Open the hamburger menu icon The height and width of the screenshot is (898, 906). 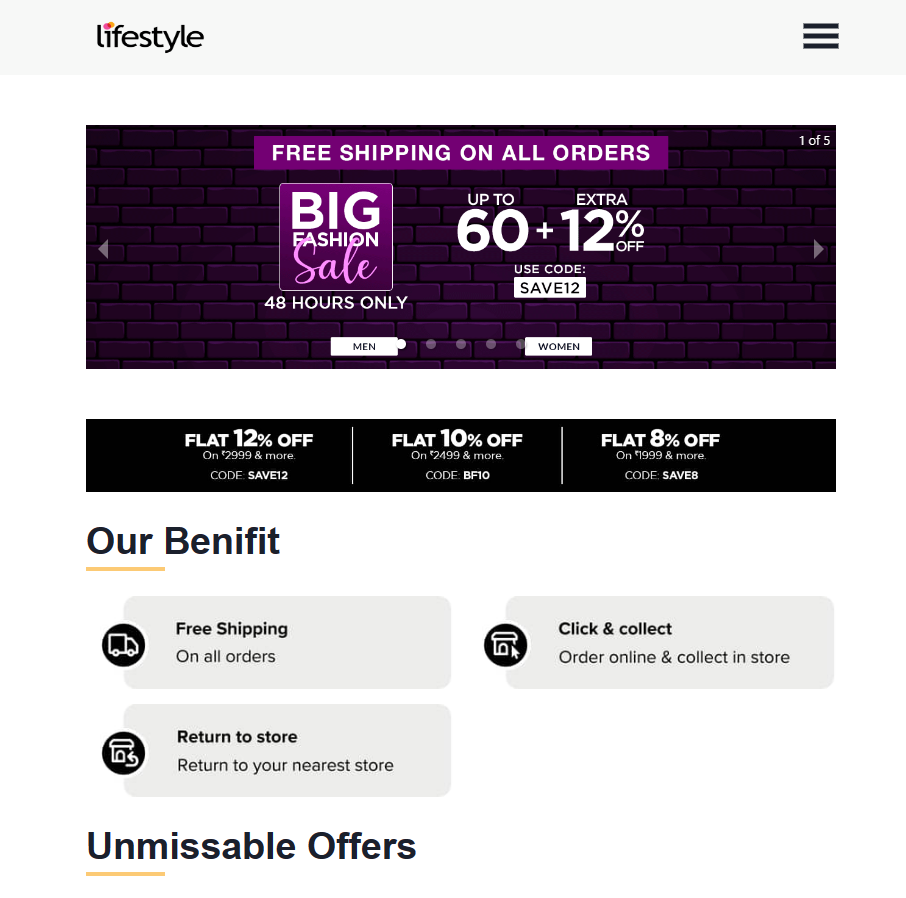coord(820,36)
